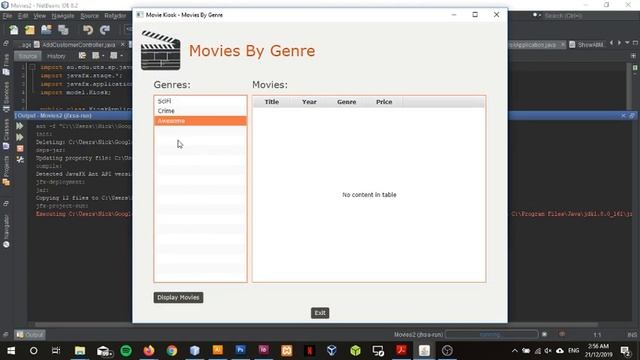Click the Save All icon in NetBeans toolbar
This screenshot has width=640, height=360.
pyautogui.click(x=63, y=30)
